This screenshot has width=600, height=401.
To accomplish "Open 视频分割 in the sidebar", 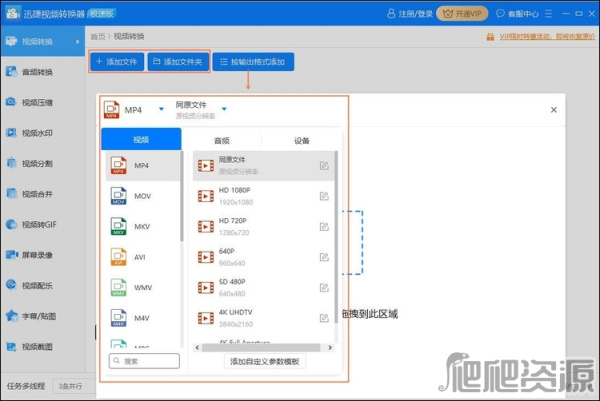I will point(42,163).
